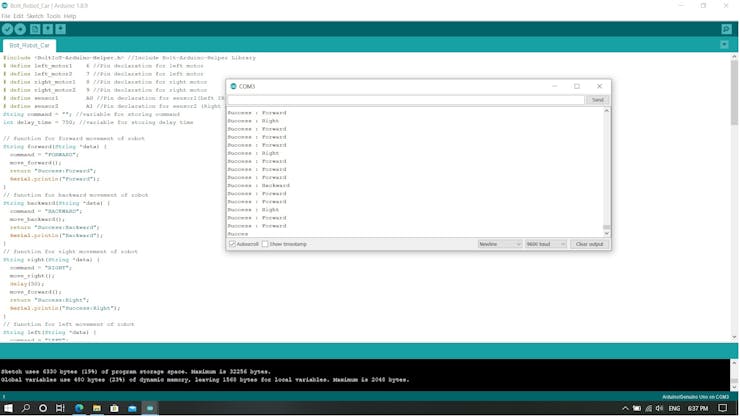
Task: Click the Windows Start button
Action: 8,408
